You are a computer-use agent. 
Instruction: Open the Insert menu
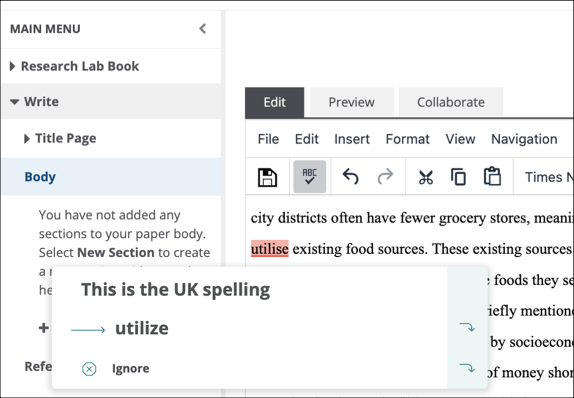tap(352, 139)
